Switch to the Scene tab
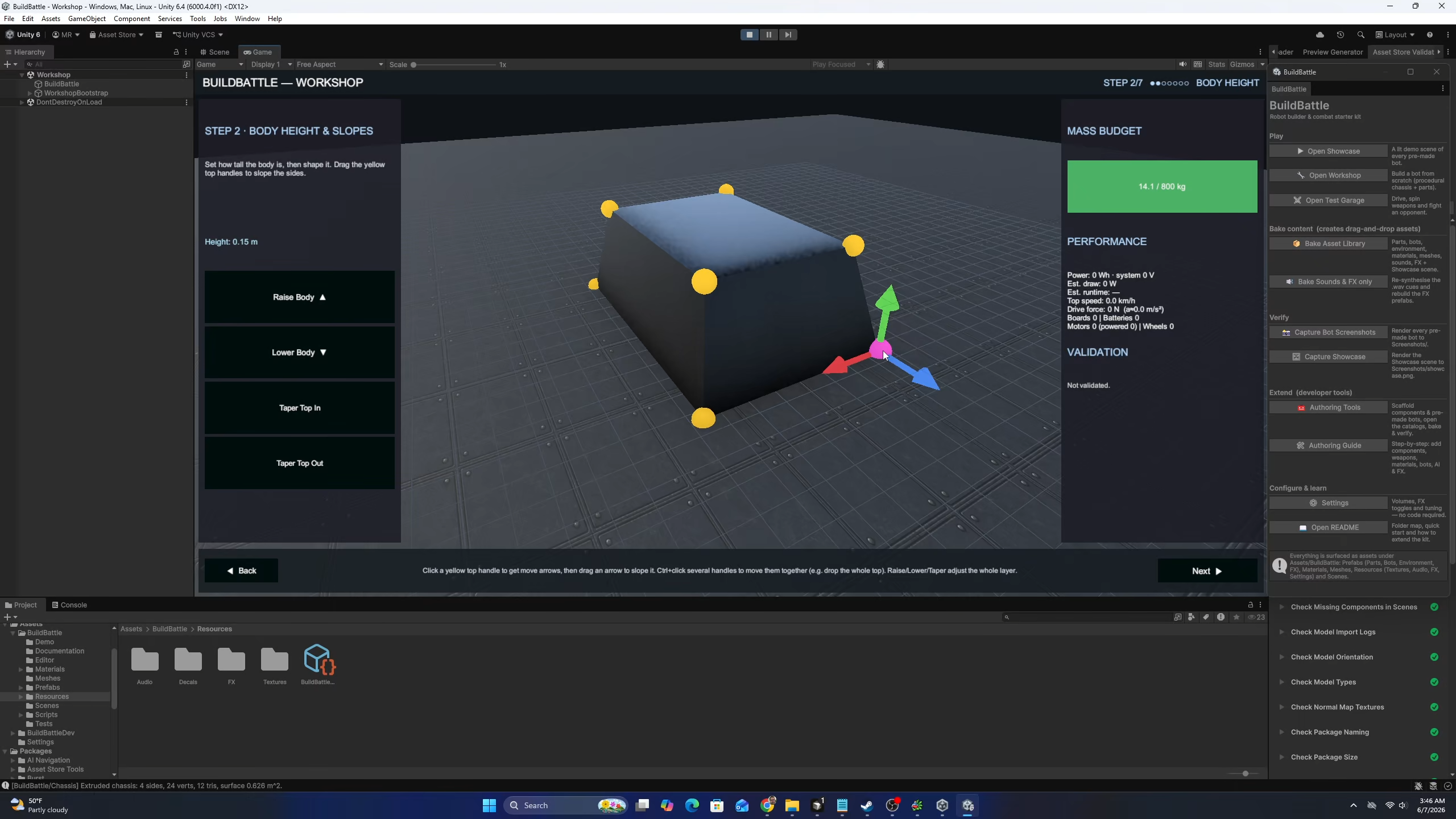Image resolution: width=1456 pixels, height=819 pixels. pos(214,52)
